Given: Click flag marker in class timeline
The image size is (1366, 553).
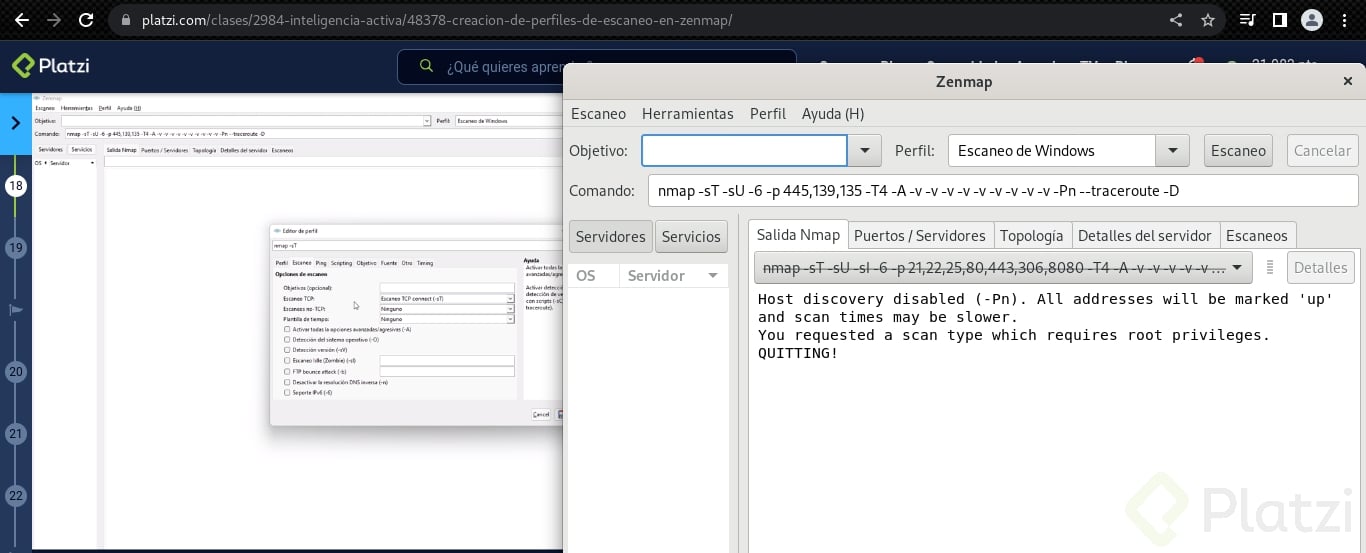Looking at the screenshot, I should (x=15, y=310).
